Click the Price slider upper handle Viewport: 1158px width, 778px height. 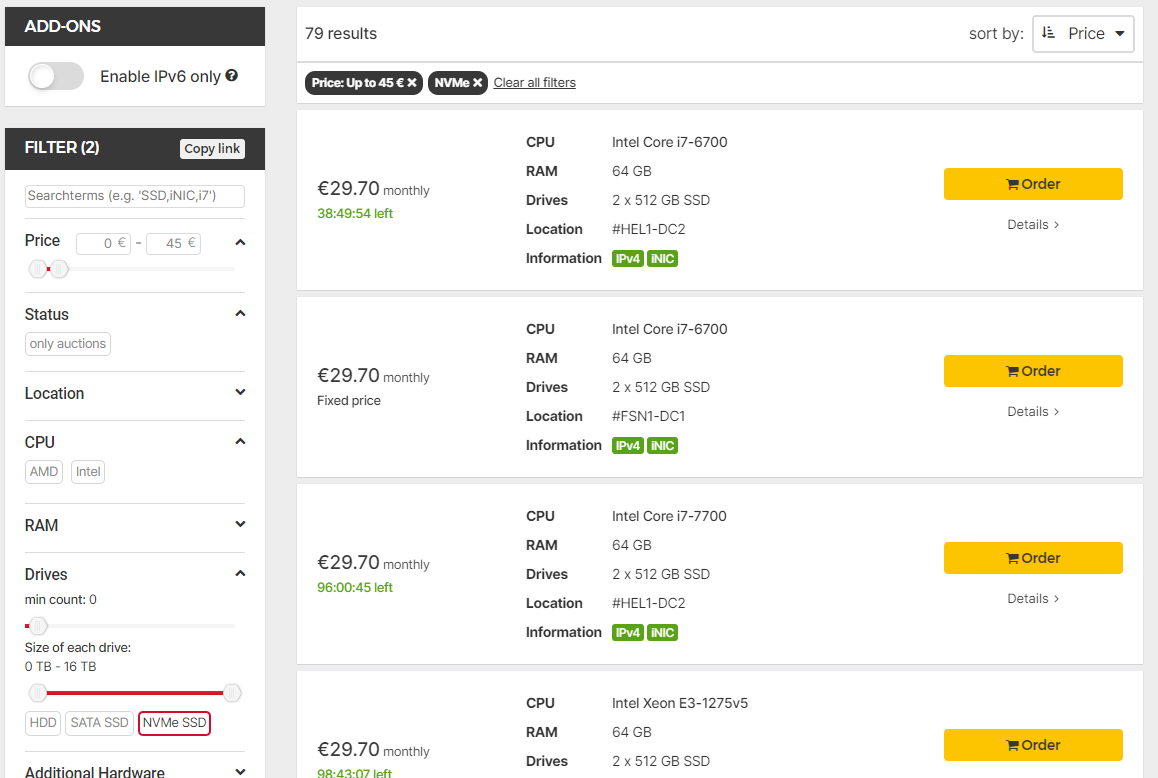click(60, 269)
